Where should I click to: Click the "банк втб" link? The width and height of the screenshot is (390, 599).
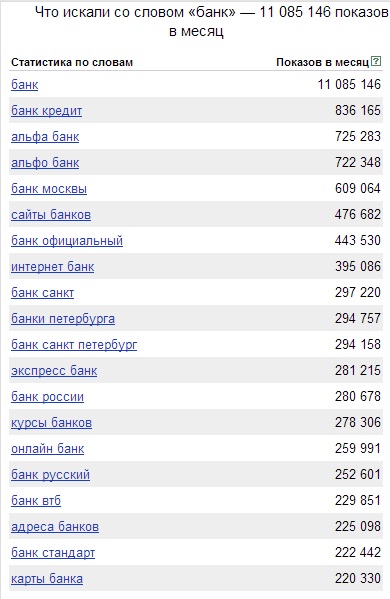[x=36, y=500]
